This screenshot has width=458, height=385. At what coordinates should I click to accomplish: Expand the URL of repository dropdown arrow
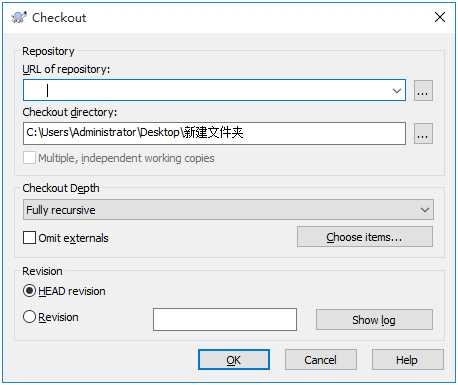[x=397, y=90]
